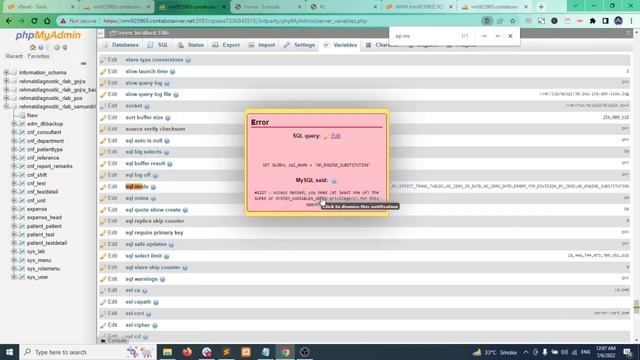Bookmark this page with star icon

point(513,21)
